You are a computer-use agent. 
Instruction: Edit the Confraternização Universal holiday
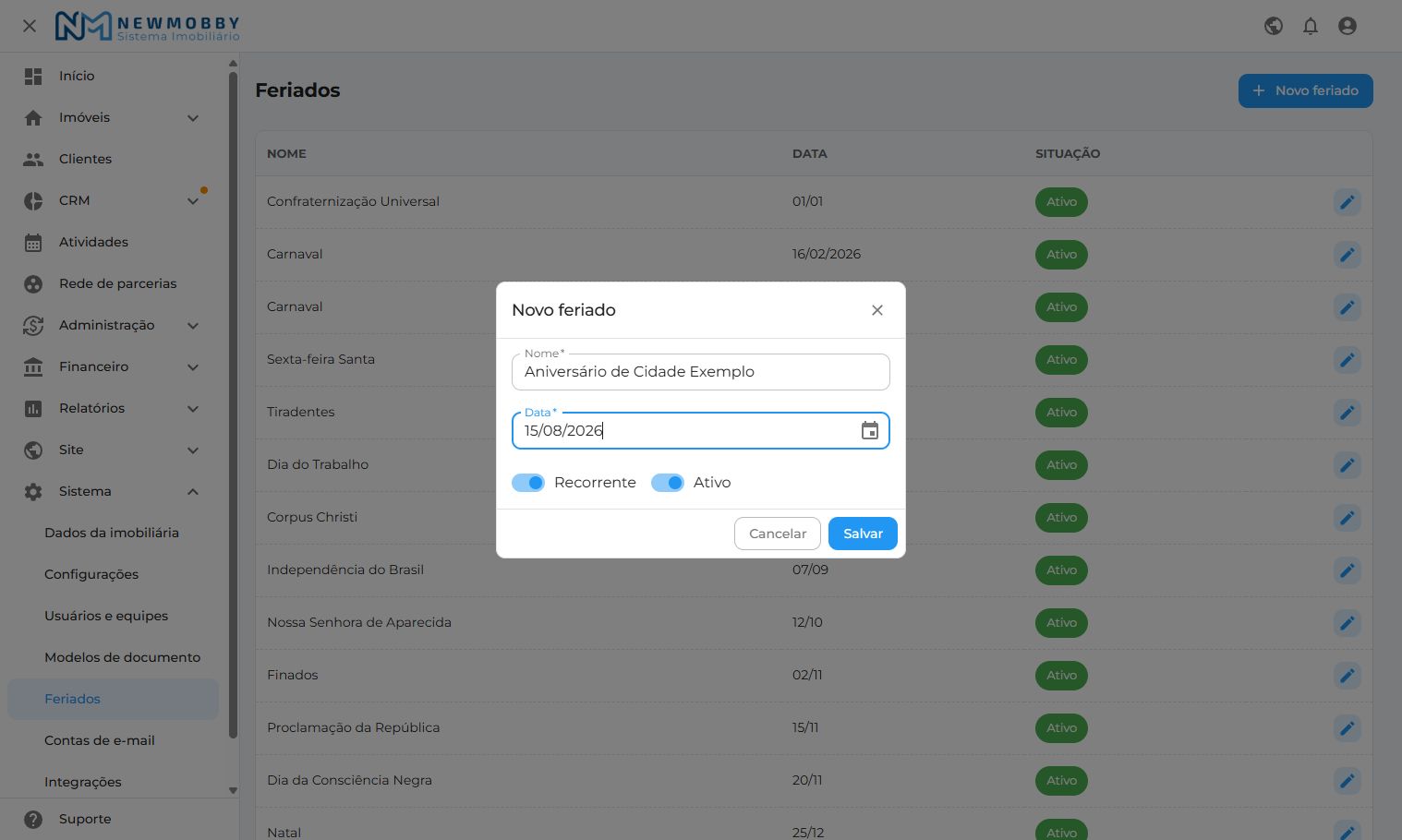tap(1348, 202)
